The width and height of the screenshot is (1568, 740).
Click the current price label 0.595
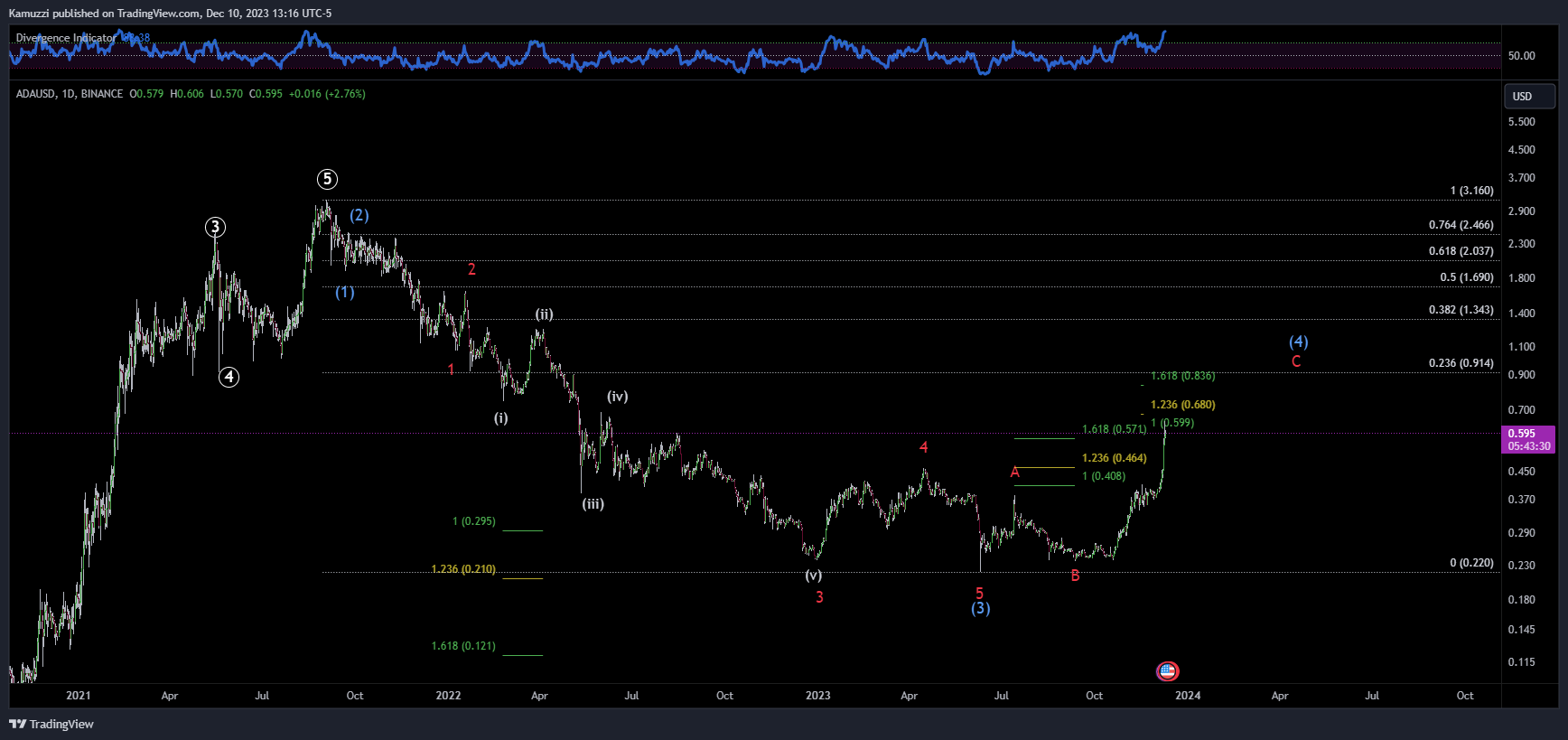1521,434
